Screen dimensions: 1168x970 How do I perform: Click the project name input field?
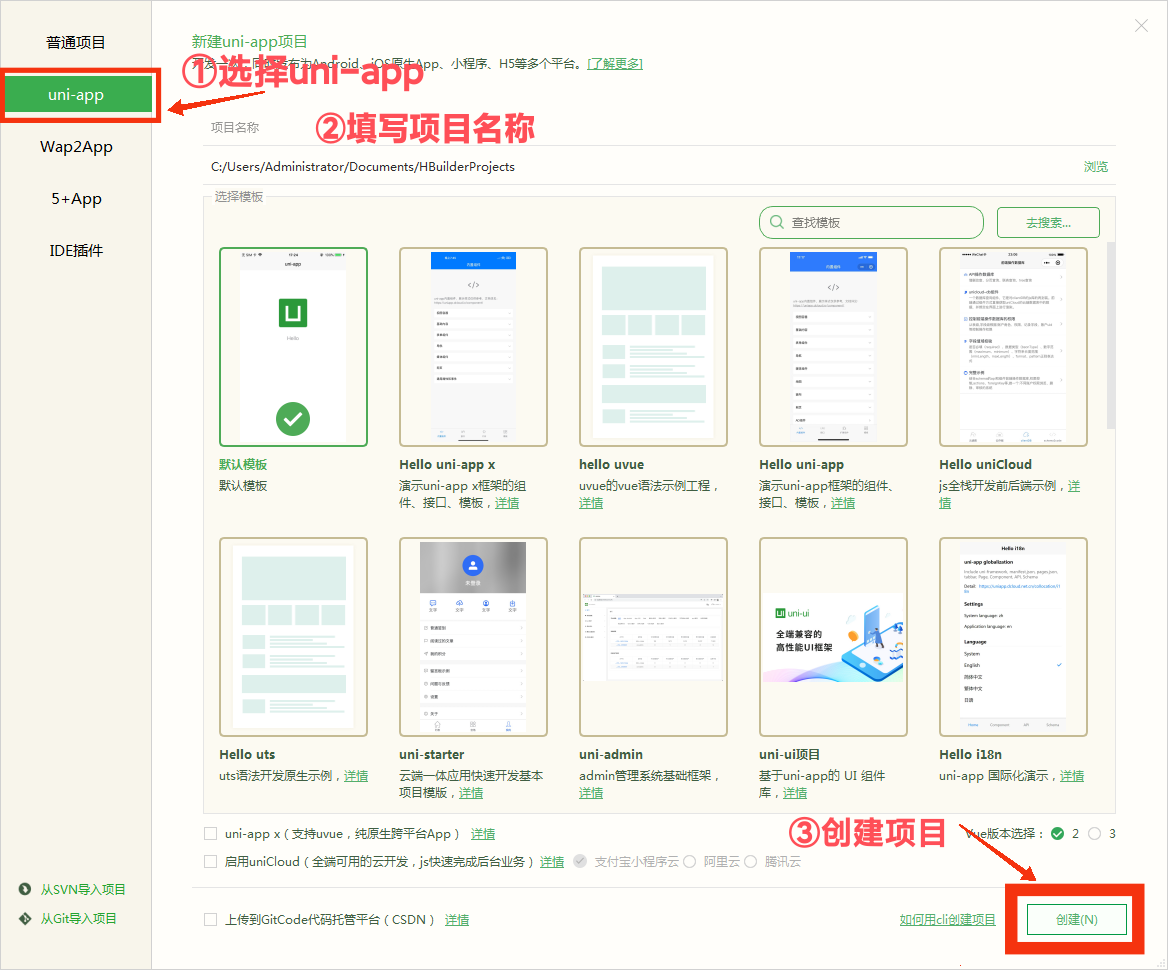tap(650, 128)
